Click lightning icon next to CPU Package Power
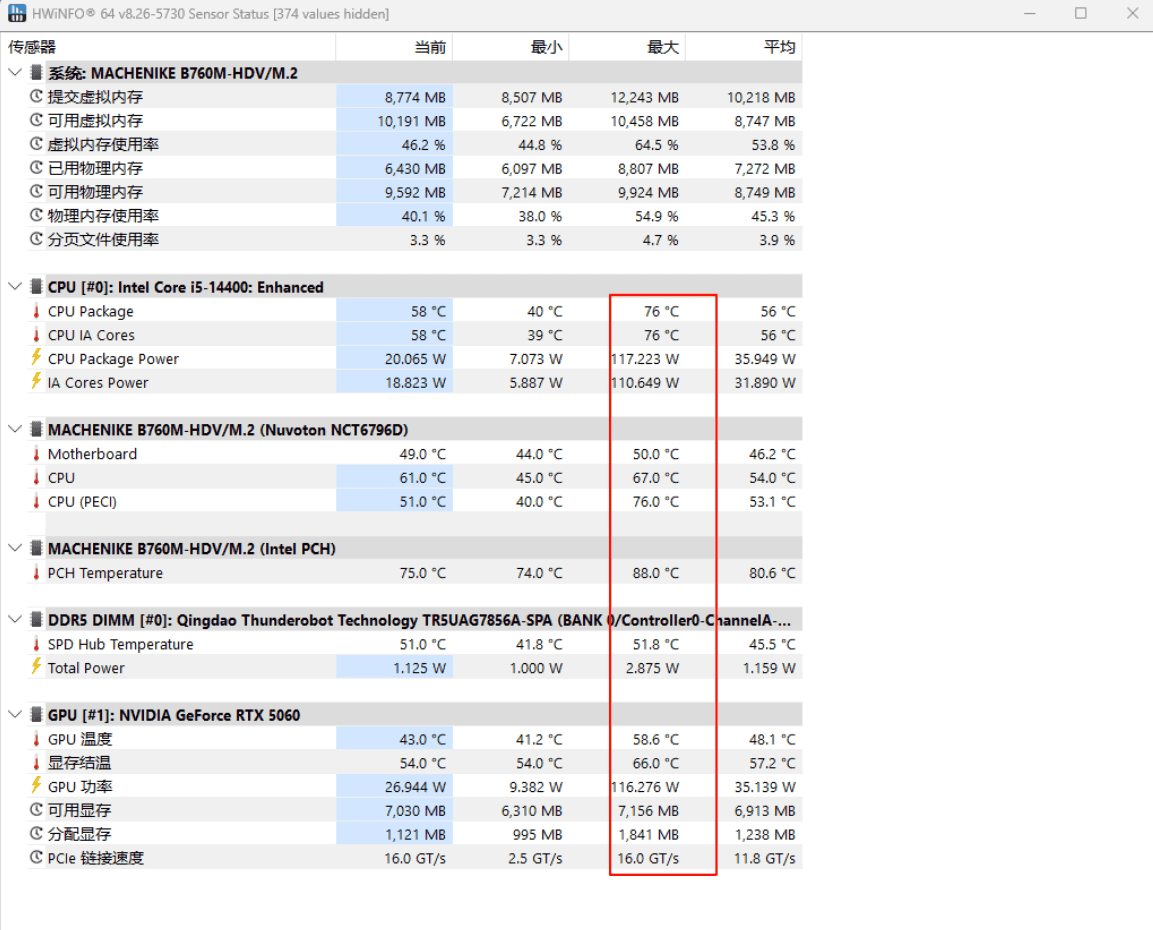Image resolution: width=1153 pixels, height=930 pixels. click(x=36, y=357)
